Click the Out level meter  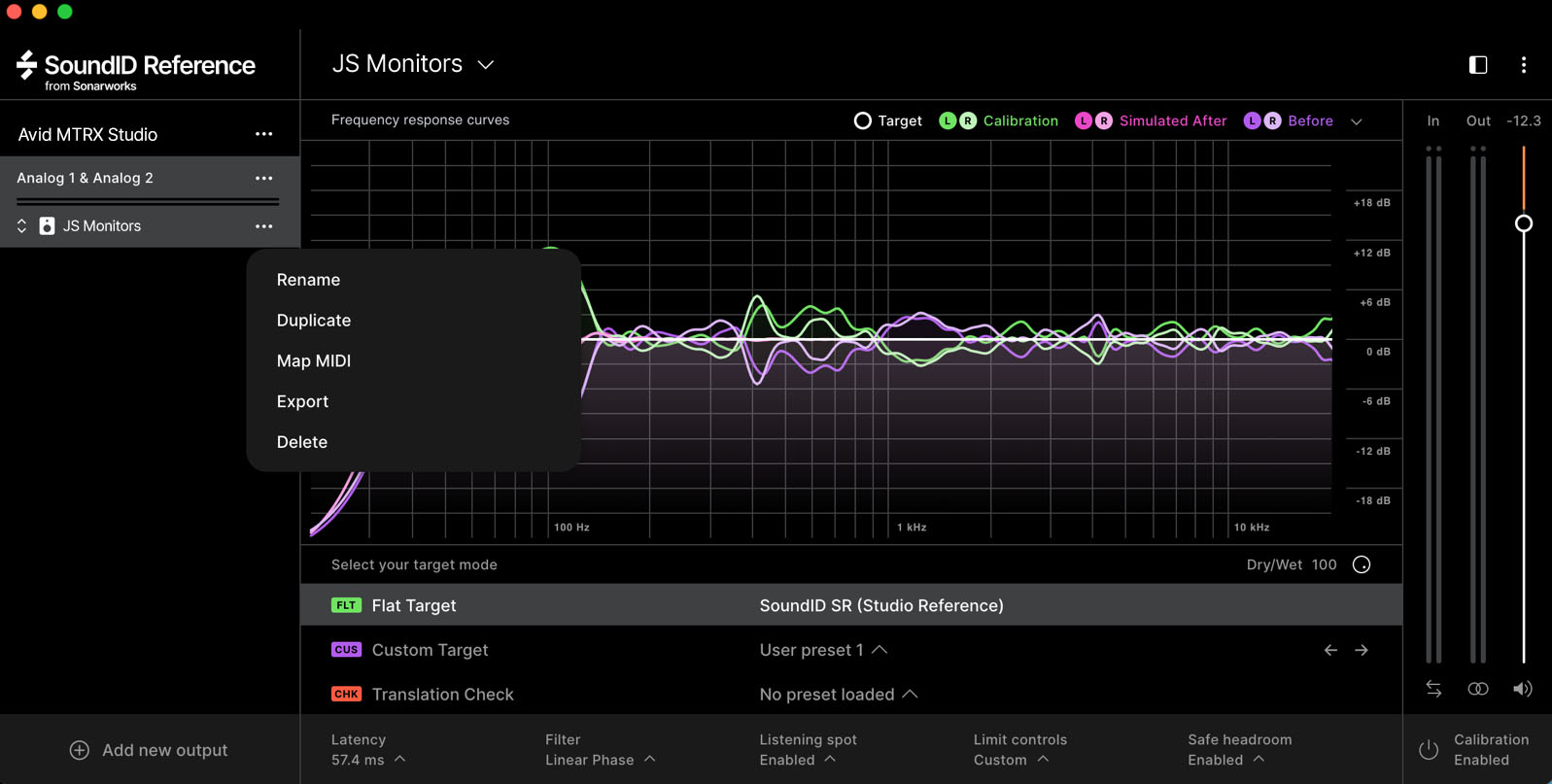[1478, 405]
